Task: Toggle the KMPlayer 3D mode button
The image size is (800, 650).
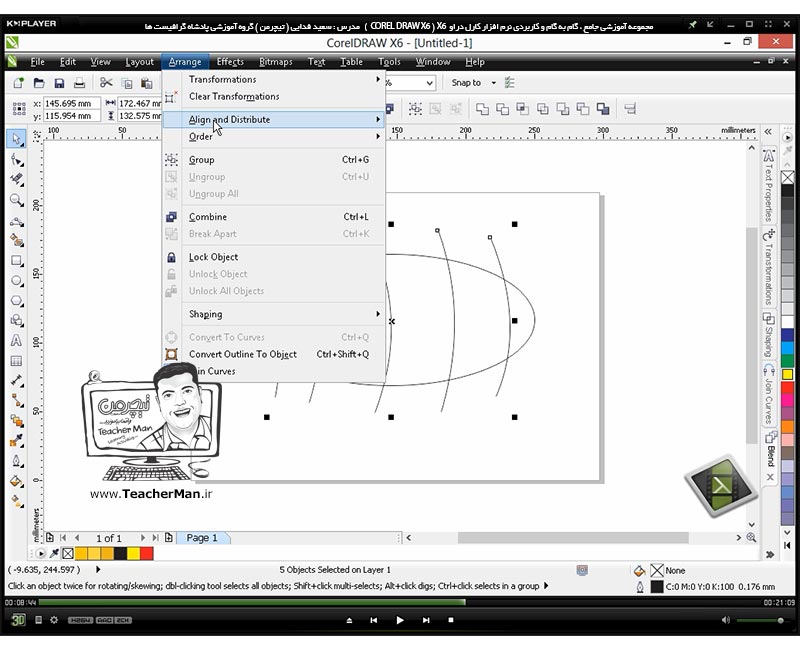Action: (x=18, y=620)
